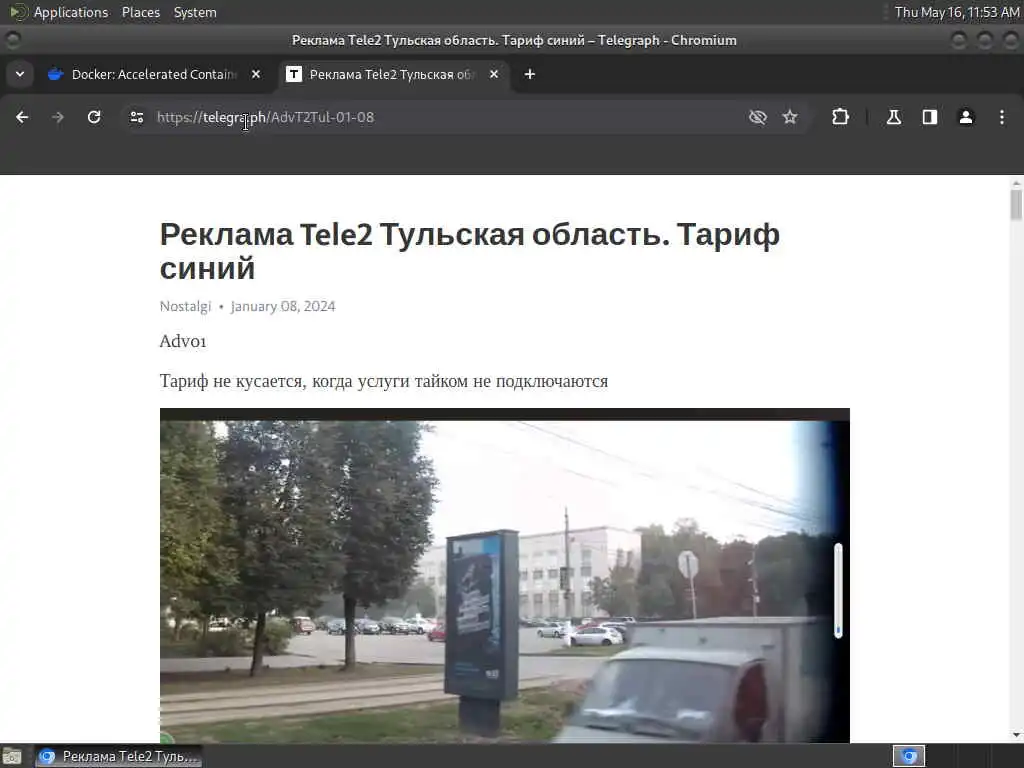Click the window menu button on title bar
This screenshot has width=1024, height=768.
pos(12,40)
